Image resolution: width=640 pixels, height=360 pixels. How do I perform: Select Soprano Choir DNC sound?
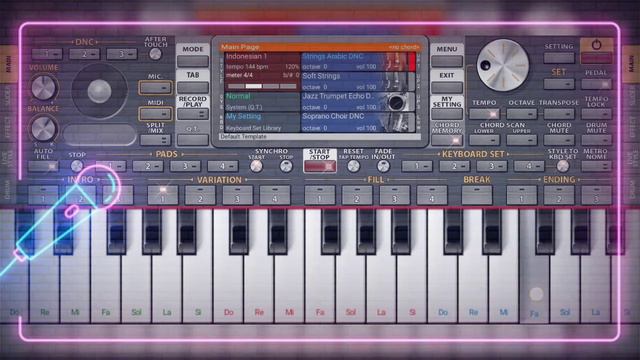358,122
